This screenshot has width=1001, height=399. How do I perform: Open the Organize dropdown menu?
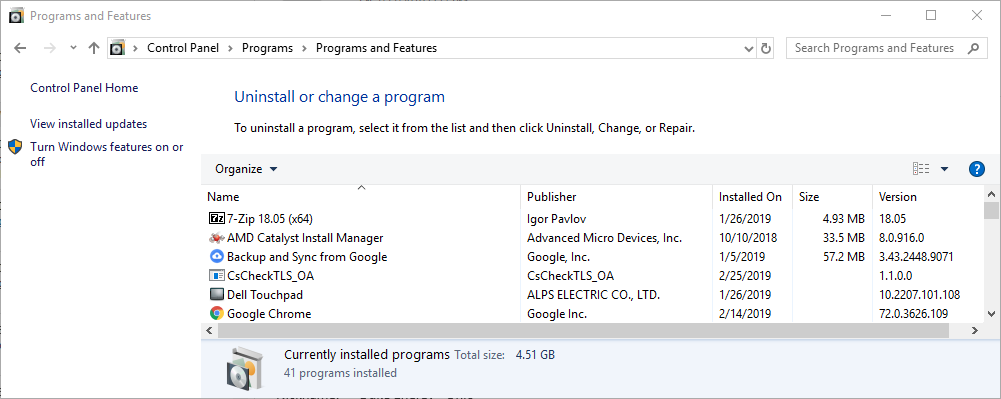coord(246,169)
